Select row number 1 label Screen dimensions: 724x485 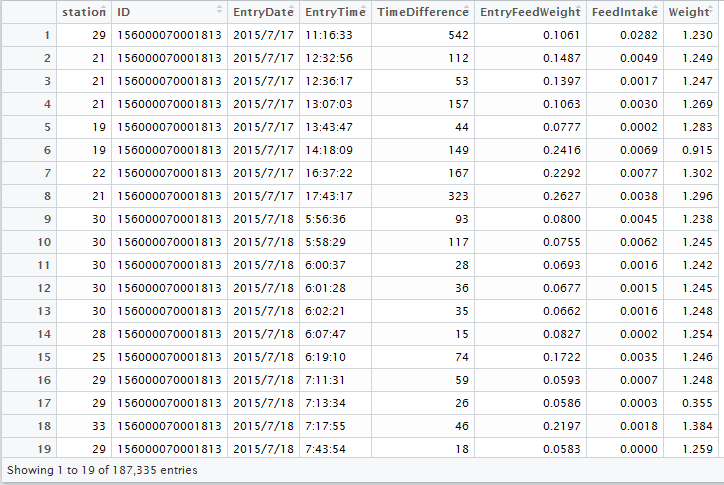[47, 35]
